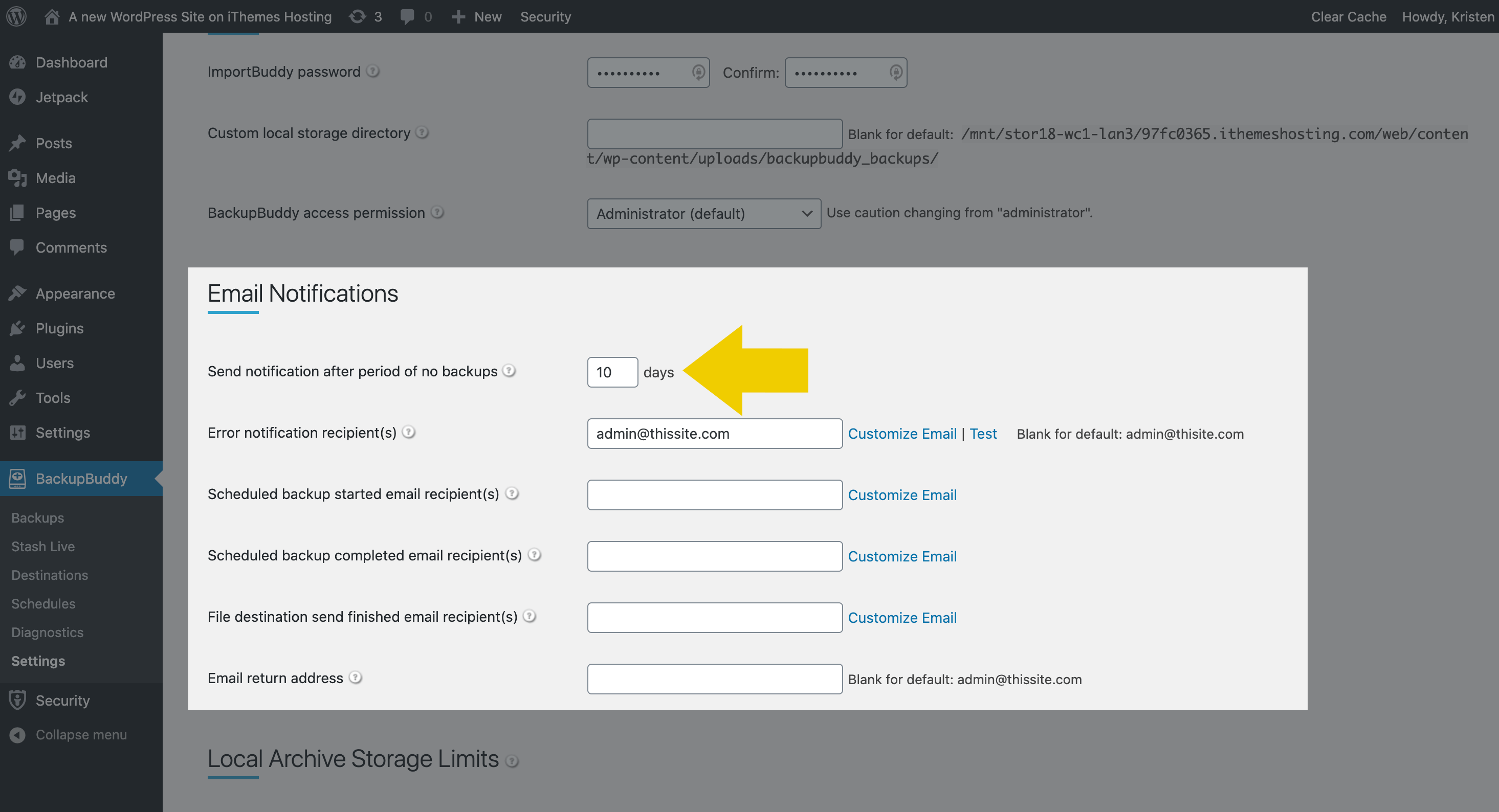Click the Security shield icon
The width and height of the screenshot is (1499, 812).
click(x=17, y=700)
